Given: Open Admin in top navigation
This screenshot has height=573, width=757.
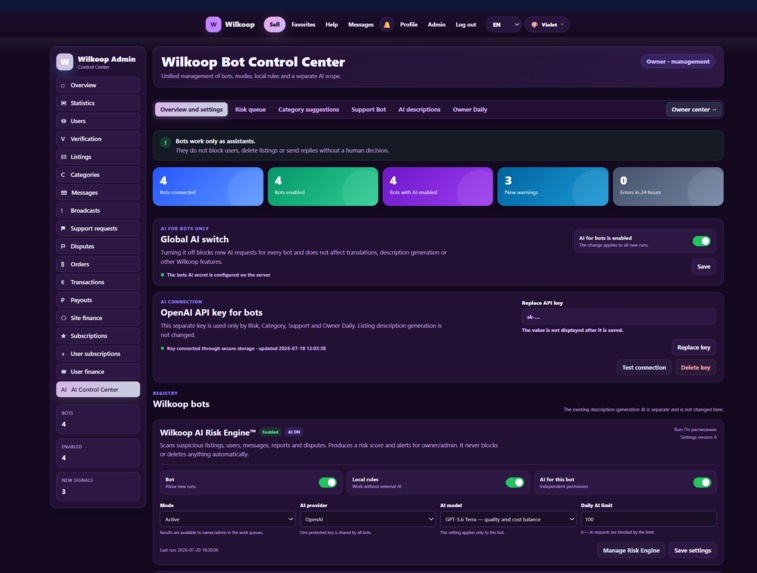Looking at the screenshot, I should pos(436,25).
